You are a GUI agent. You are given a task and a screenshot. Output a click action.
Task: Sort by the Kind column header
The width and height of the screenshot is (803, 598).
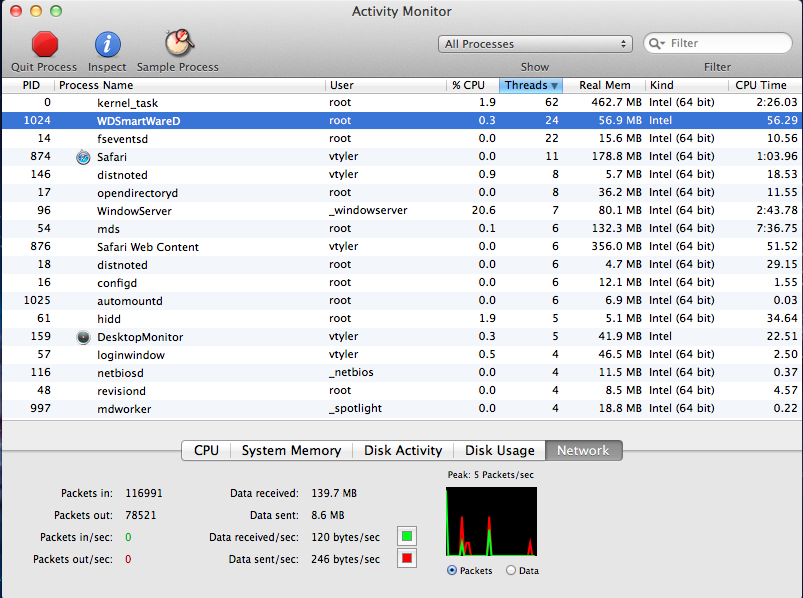click(x=687, y=86)
